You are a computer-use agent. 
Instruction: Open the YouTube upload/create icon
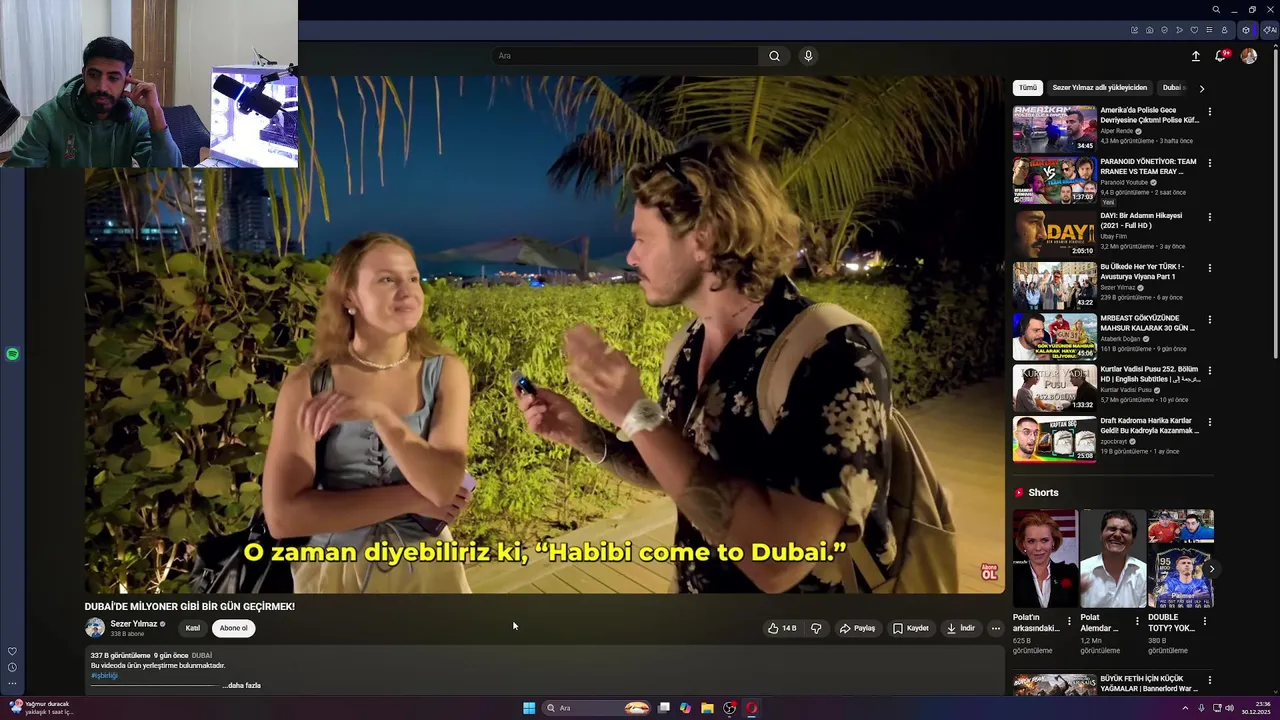1195,56
